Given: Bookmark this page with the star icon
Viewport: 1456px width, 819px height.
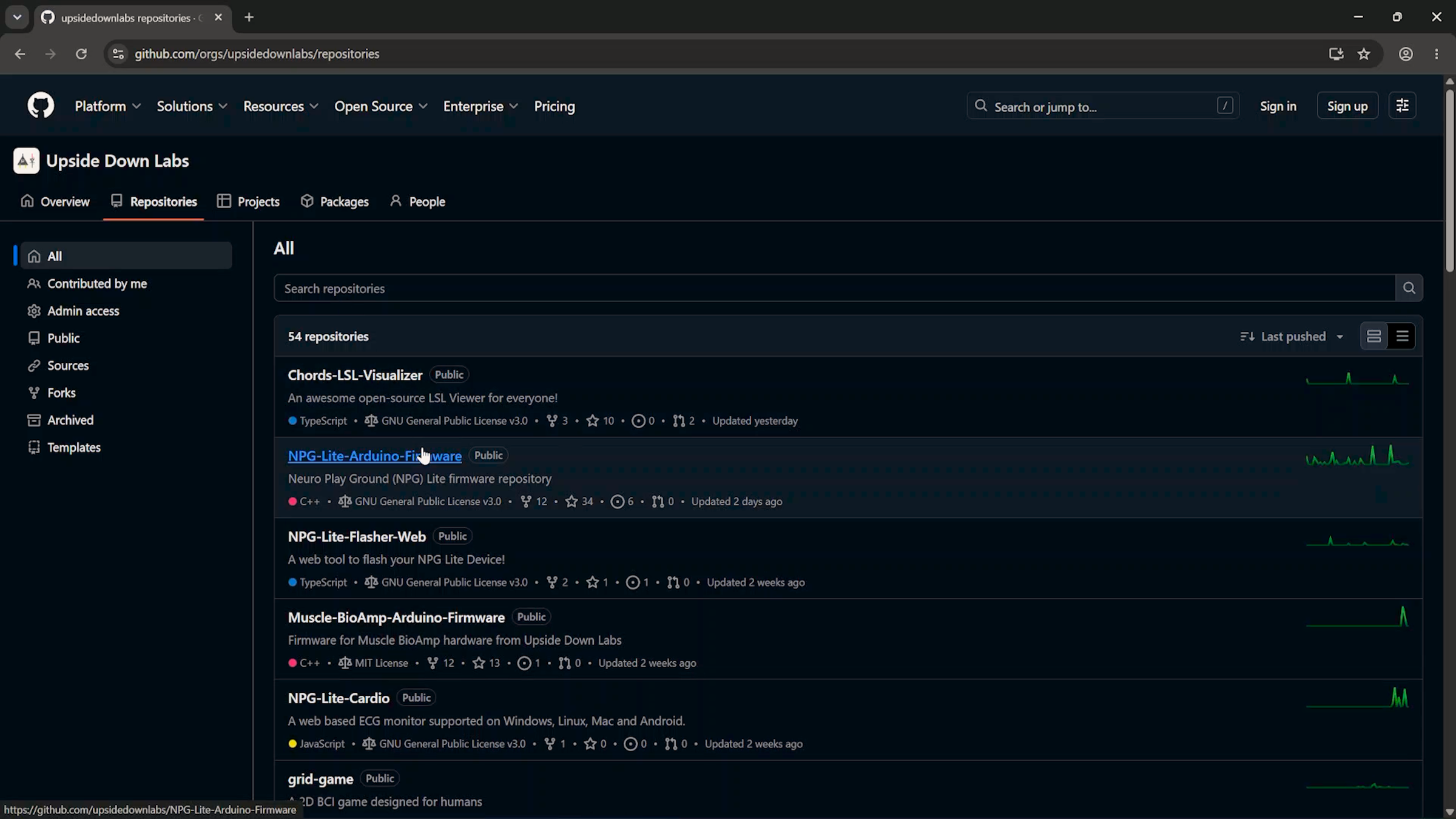Looking at the screenshot, I should click(x=1364, y=54).
